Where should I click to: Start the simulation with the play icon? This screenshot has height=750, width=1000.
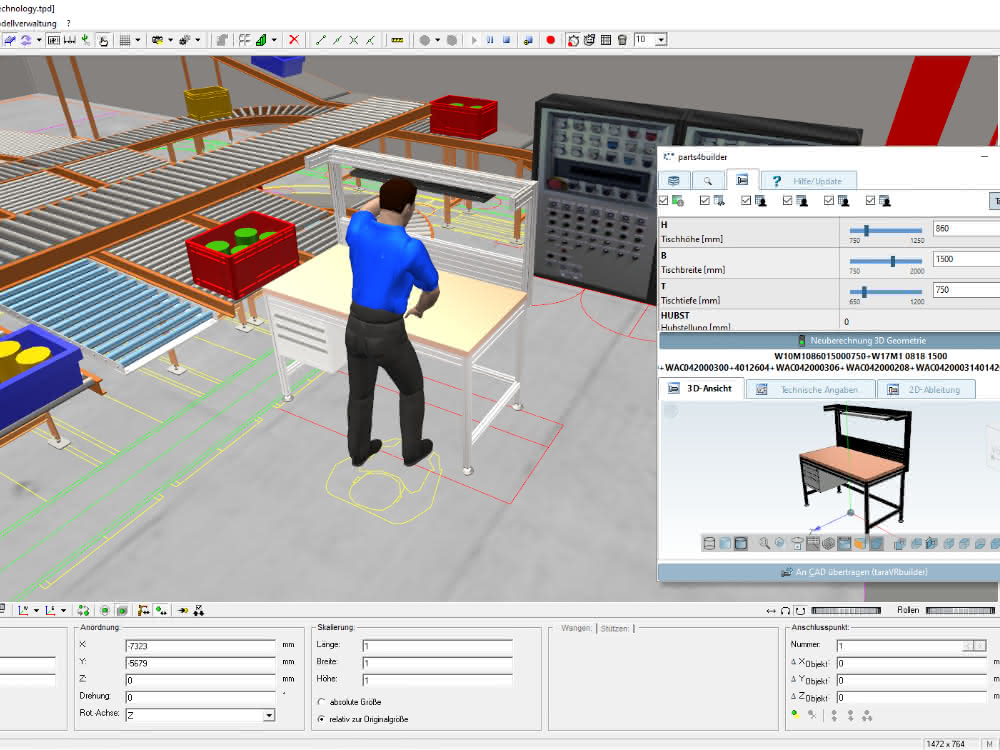(474, 40)
